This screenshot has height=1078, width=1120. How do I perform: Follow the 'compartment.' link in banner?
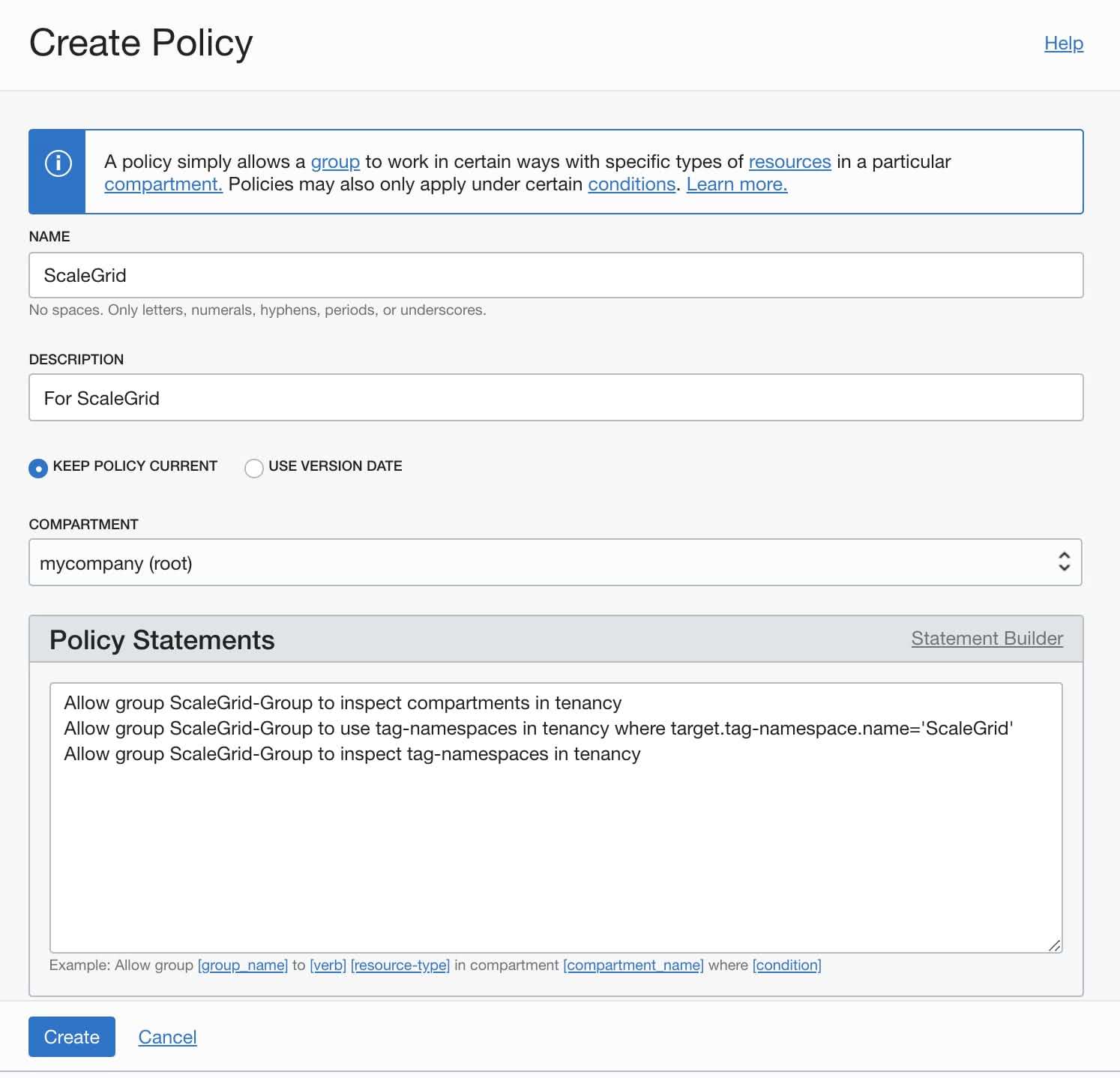coord(163,184)
